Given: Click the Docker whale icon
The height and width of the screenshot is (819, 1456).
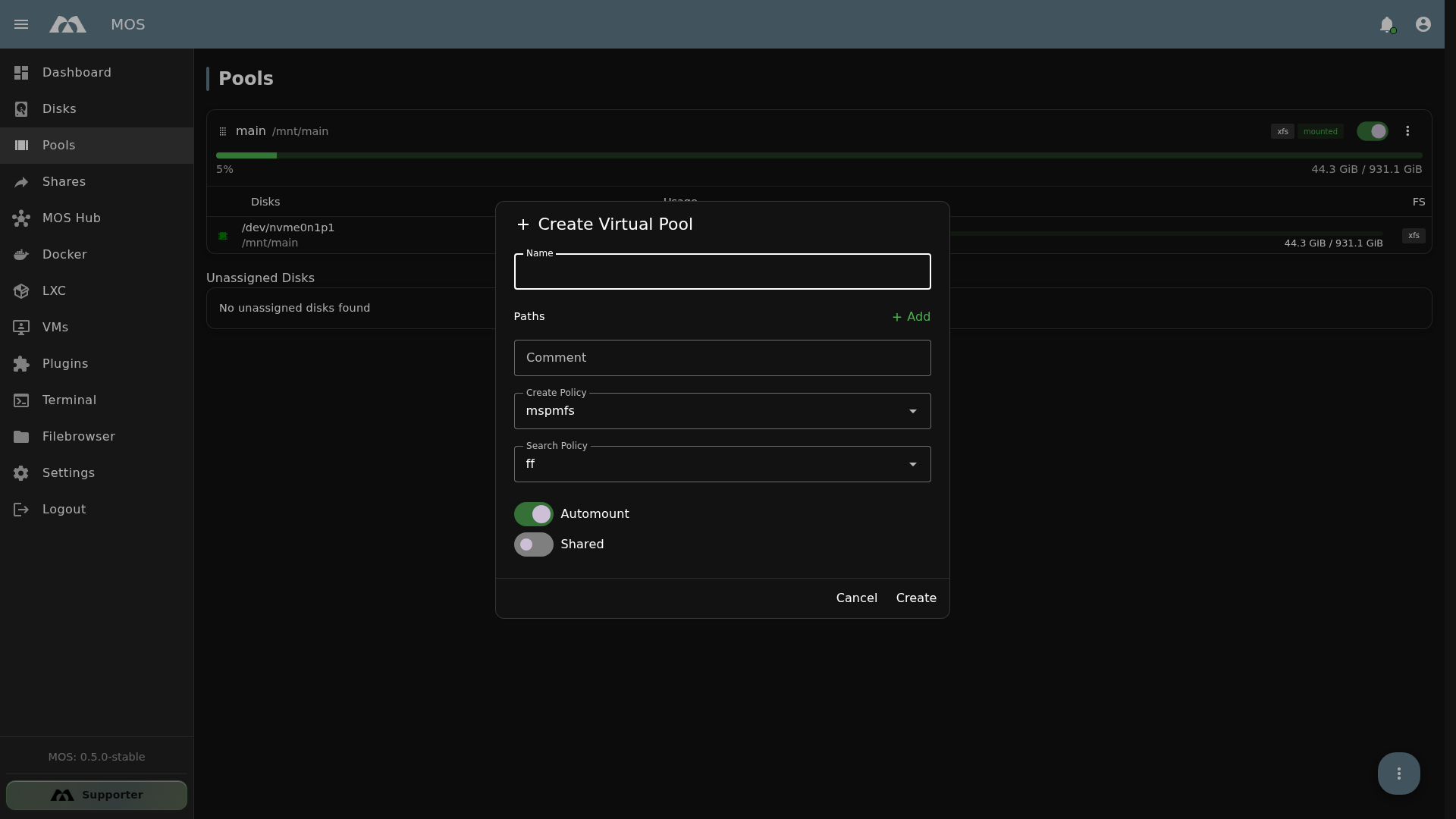Looking at the screenshot, I should point(21,255).
